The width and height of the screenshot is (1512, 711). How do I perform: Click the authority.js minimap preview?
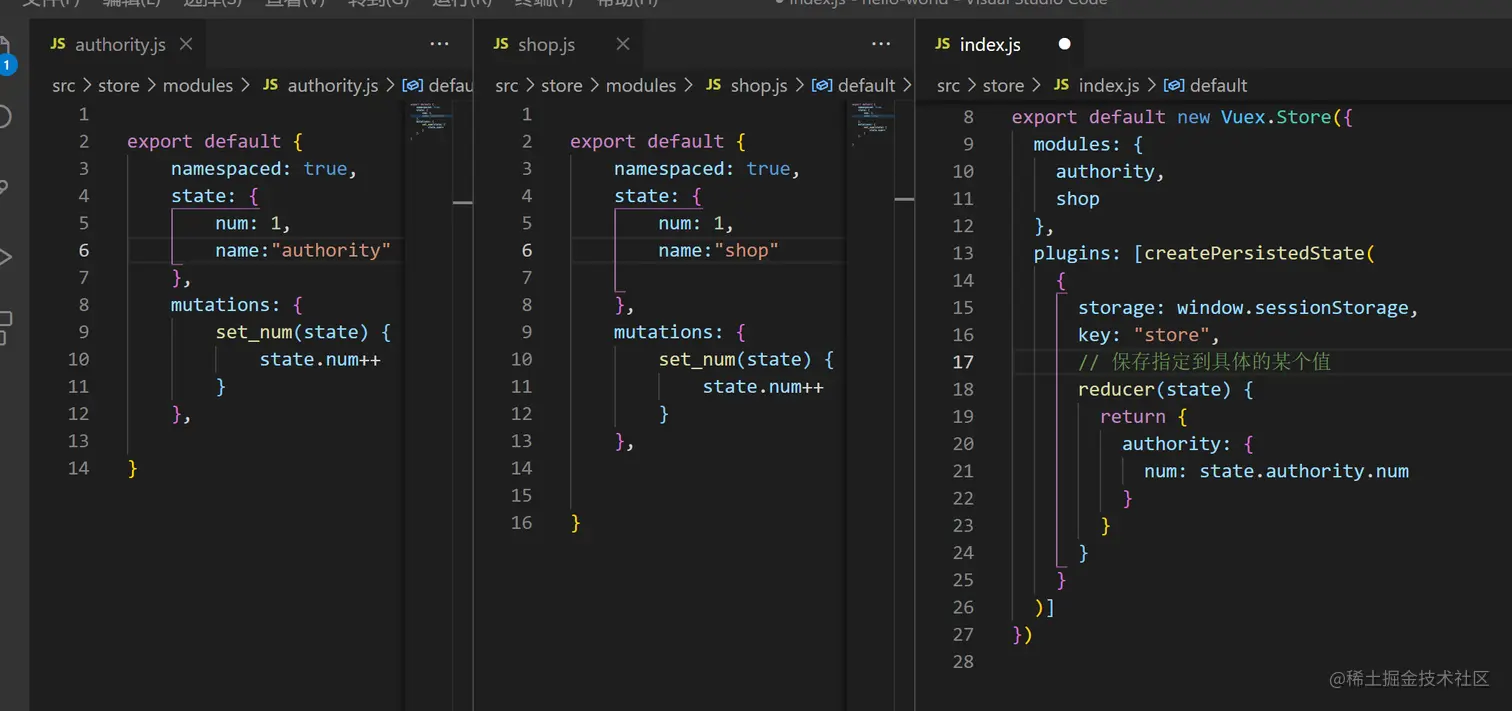[x=430, y=120]
